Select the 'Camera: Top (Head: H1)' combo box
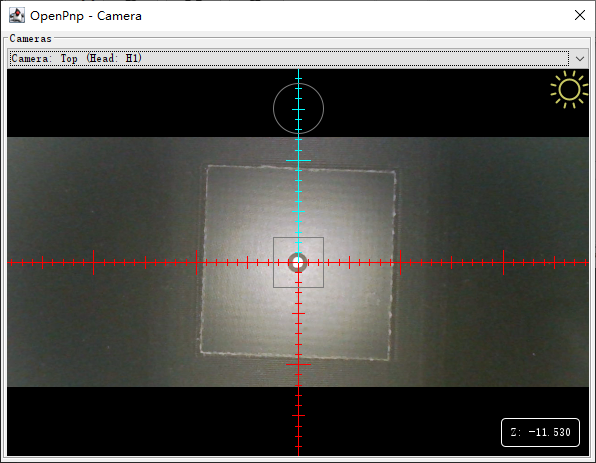The image size is (596, 463). (x=298, y=59)
